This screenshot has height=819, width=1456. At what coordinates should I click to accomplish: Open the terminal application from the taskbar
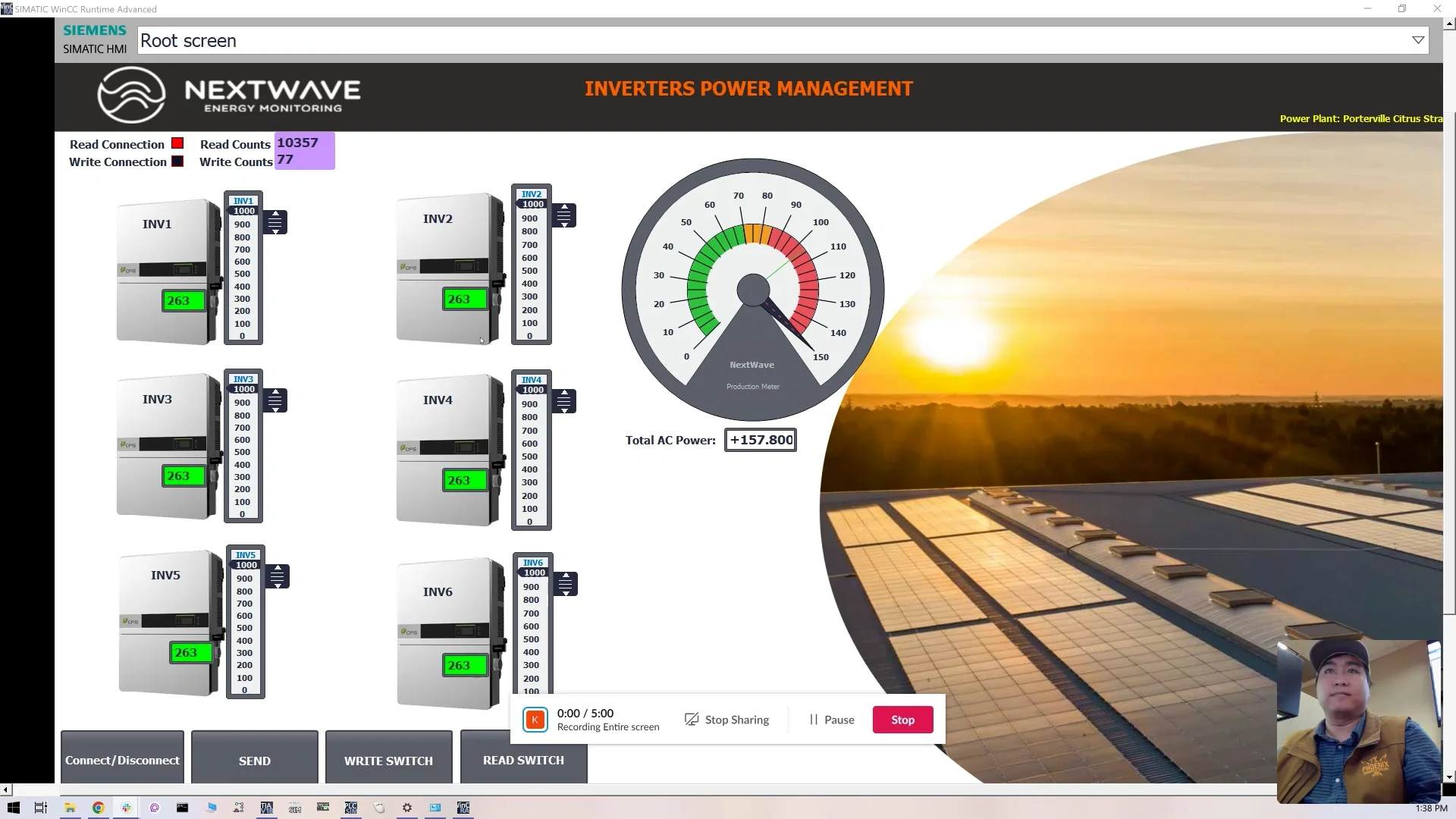pos(182,808)
